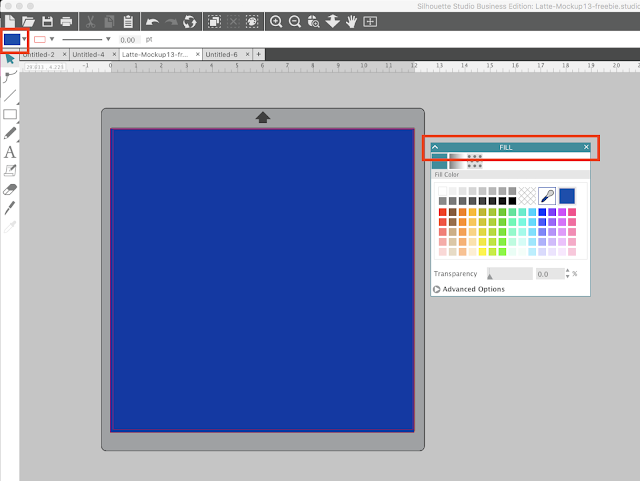Select the blue rectangle on mat

[x=262, y=280]
